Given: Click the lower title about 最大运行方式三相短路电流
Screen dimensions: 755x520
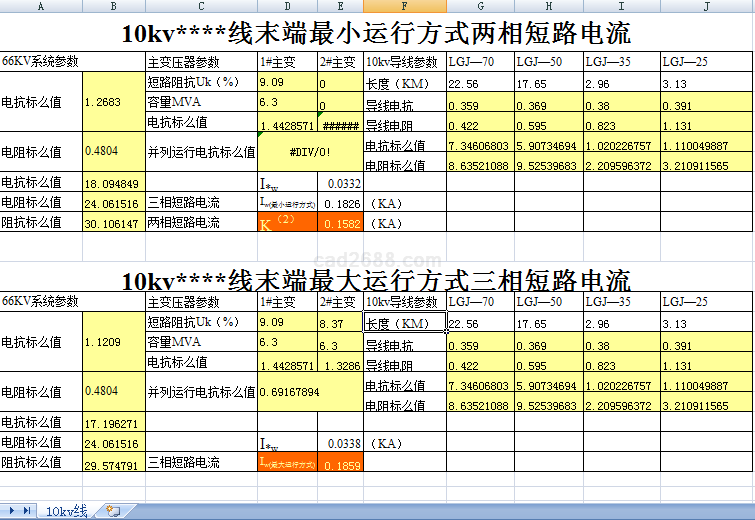Looking at the screenshot, I should [377, 279].
